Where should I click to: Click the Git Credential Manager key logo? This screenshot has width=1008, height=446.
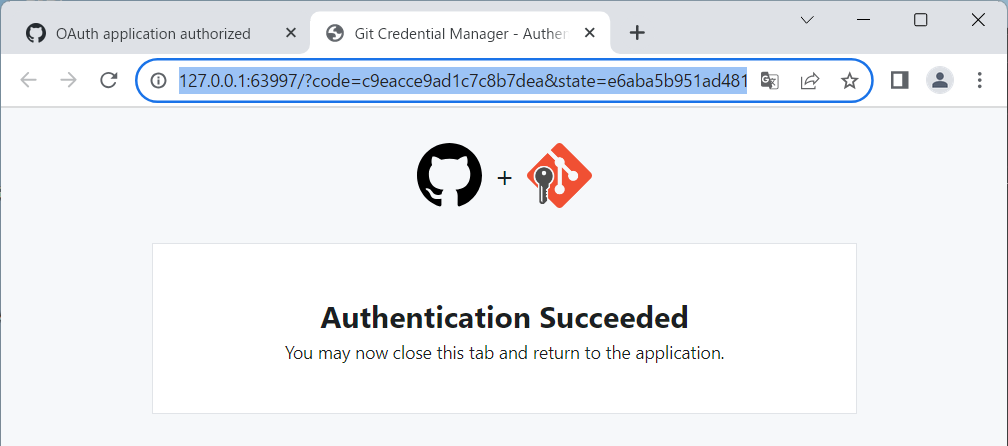coord(559,176)
